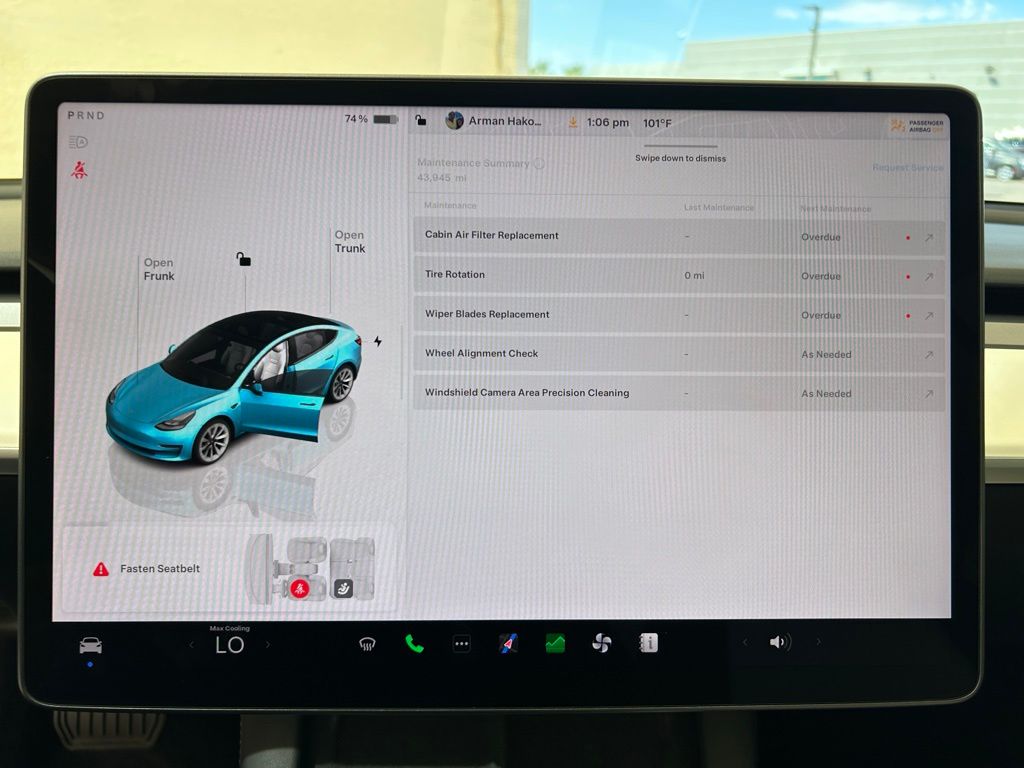Open the three-dots app launcher
Image resolution: width=1024 pixels, height=768 pixels.
point(462,643)
